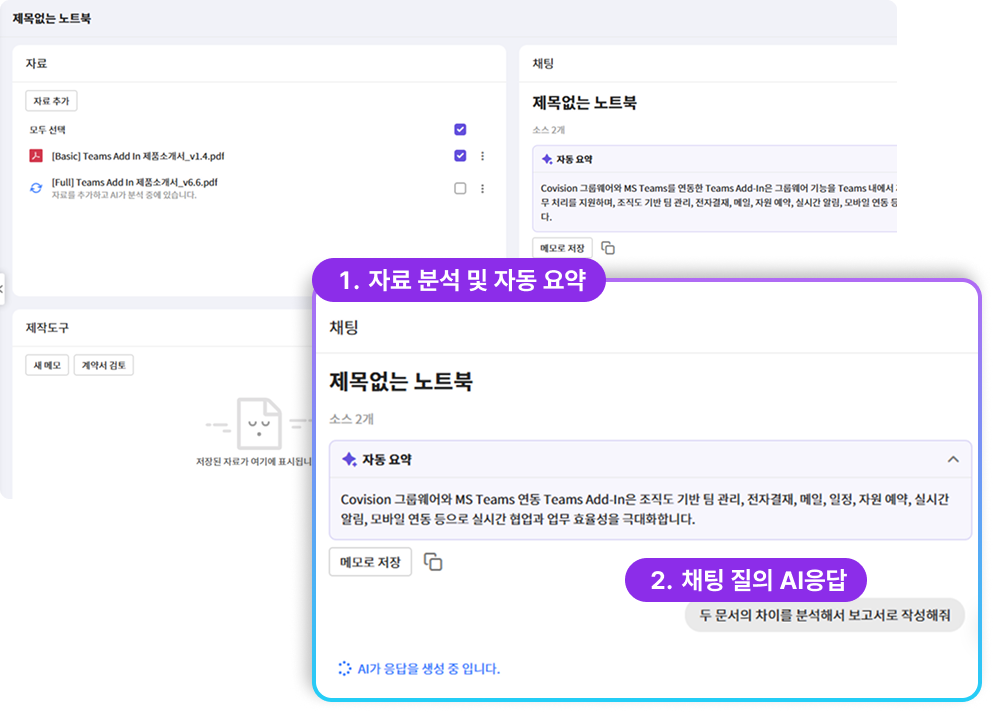Viewport: 993px width, 712px height.
Task: Click the copy icon in the background chat panel
Action: coord(608,248)
